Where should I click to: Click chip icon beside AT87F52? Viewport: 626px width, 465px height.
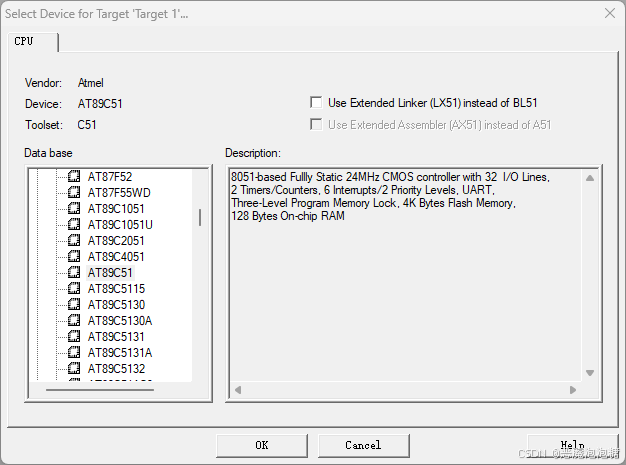click(x=74, y=176)
